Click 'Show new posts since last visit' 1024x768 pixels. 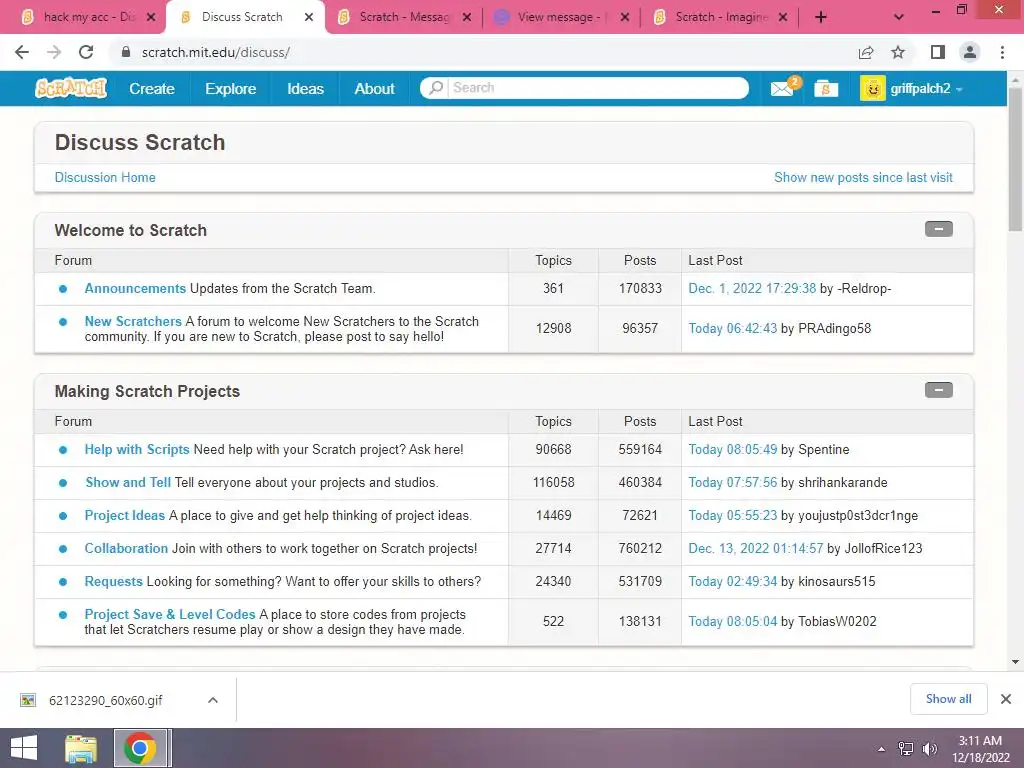click(863, 178)
